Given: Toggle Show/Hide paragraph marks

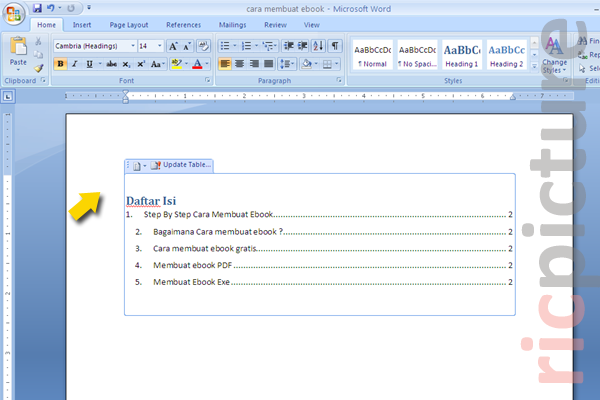Looking at the screenshot, I should point(335,46).
